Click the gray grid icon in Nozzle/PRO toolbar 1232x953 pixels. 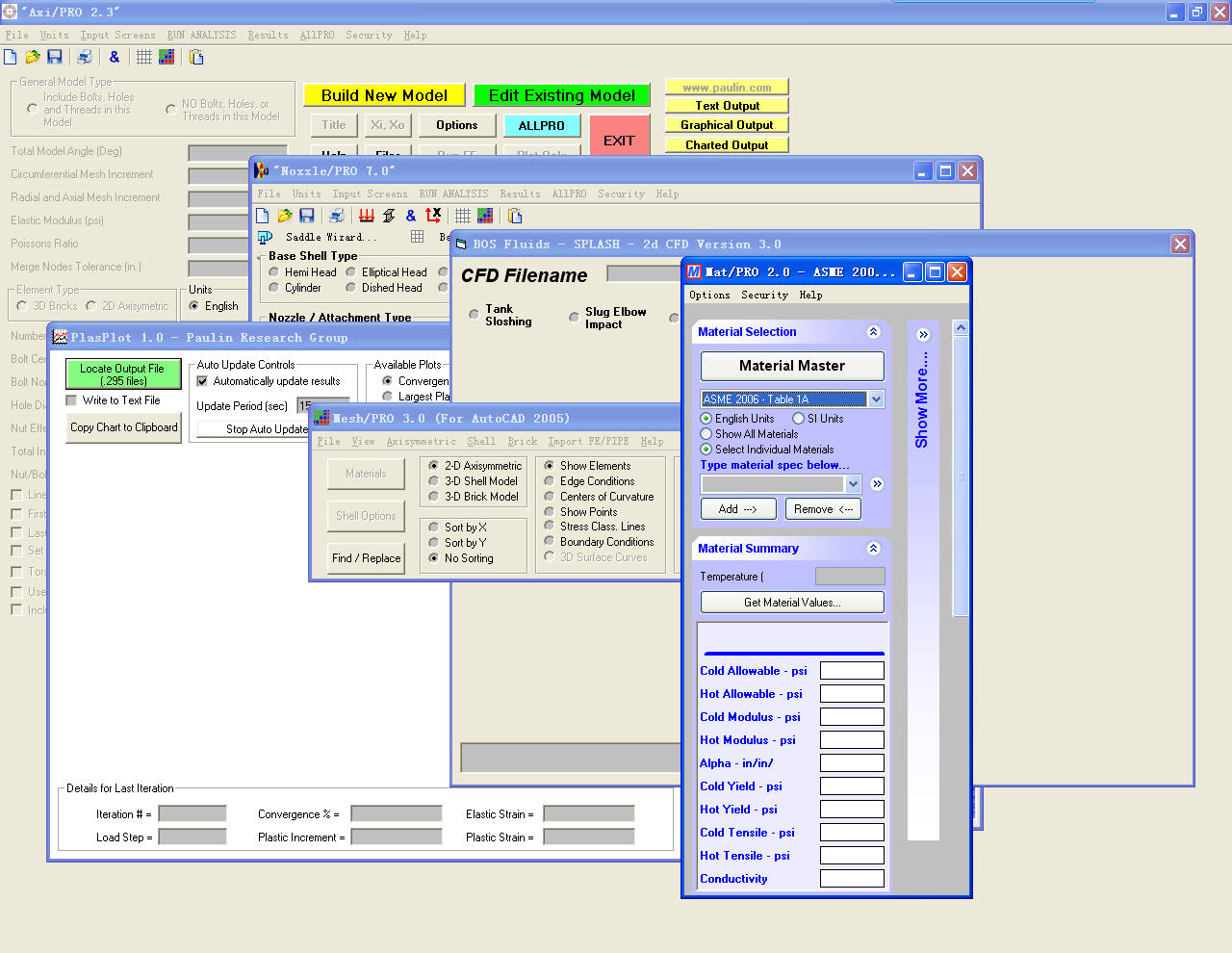(463, 216)
